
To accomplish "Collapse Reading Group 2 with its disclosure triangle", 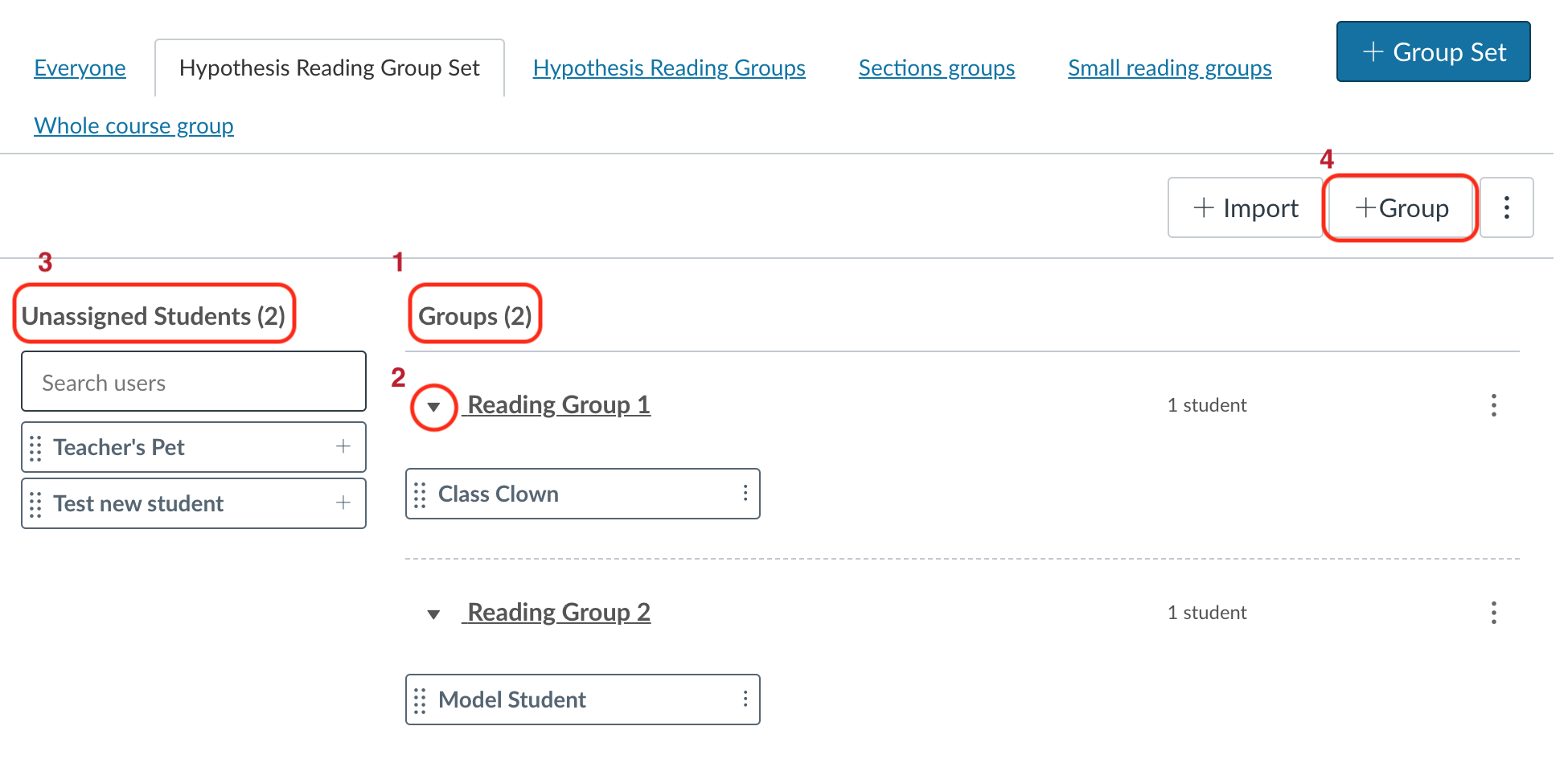I will pos(433,613).
